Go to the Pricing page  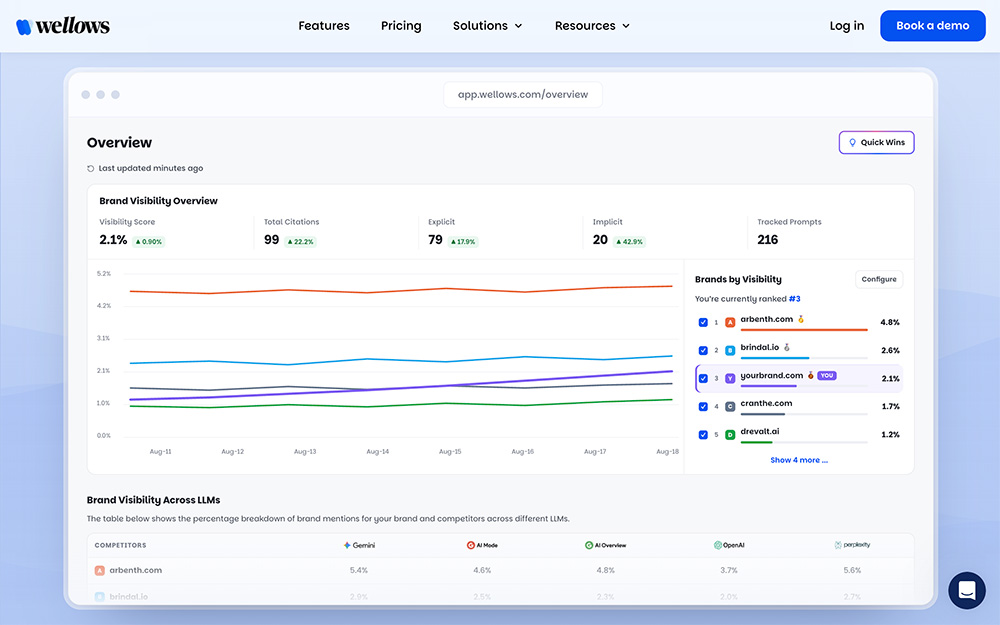coord(401,26)
